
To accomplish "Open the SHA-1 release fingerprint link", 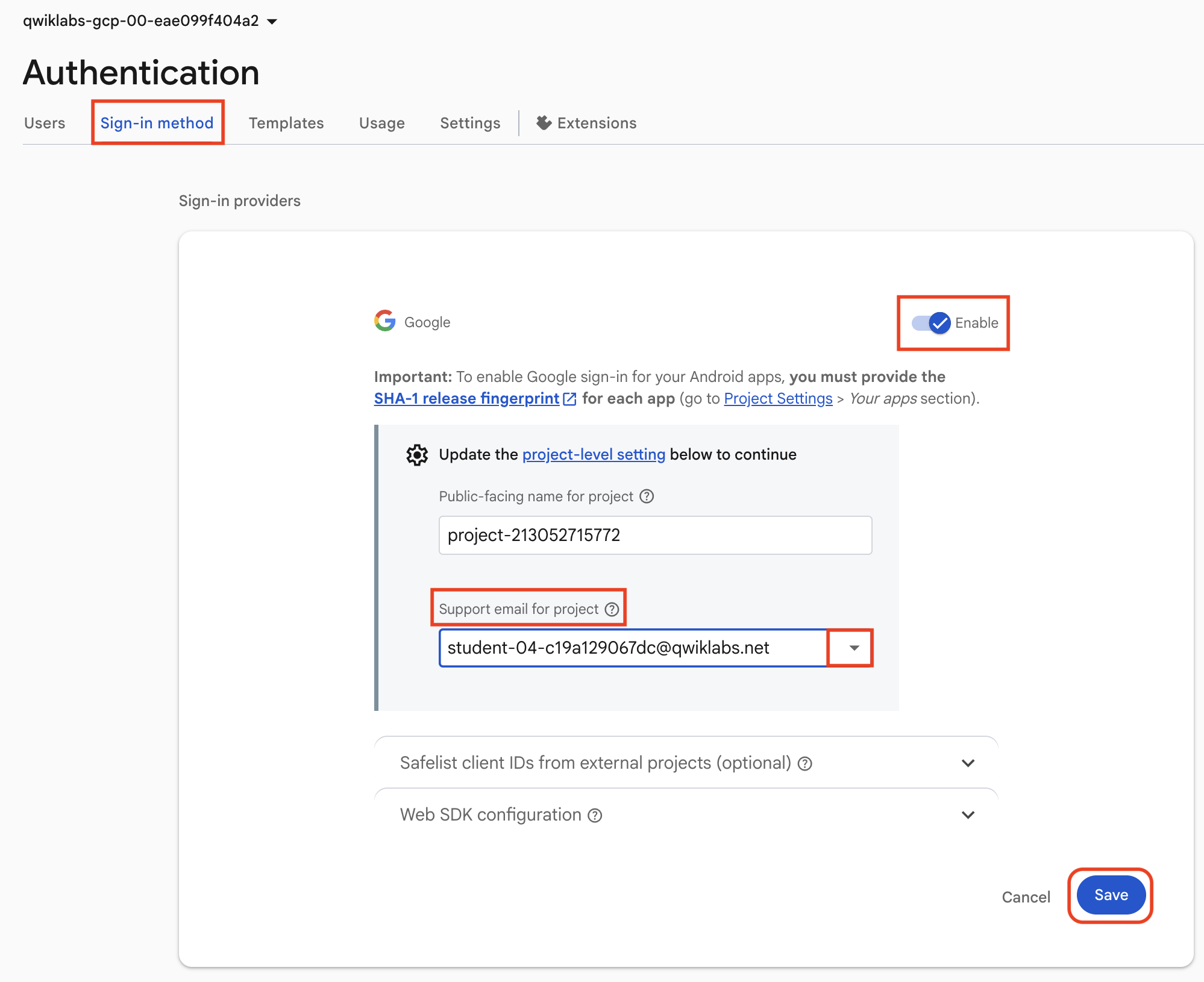I will [x=466, y=398].
